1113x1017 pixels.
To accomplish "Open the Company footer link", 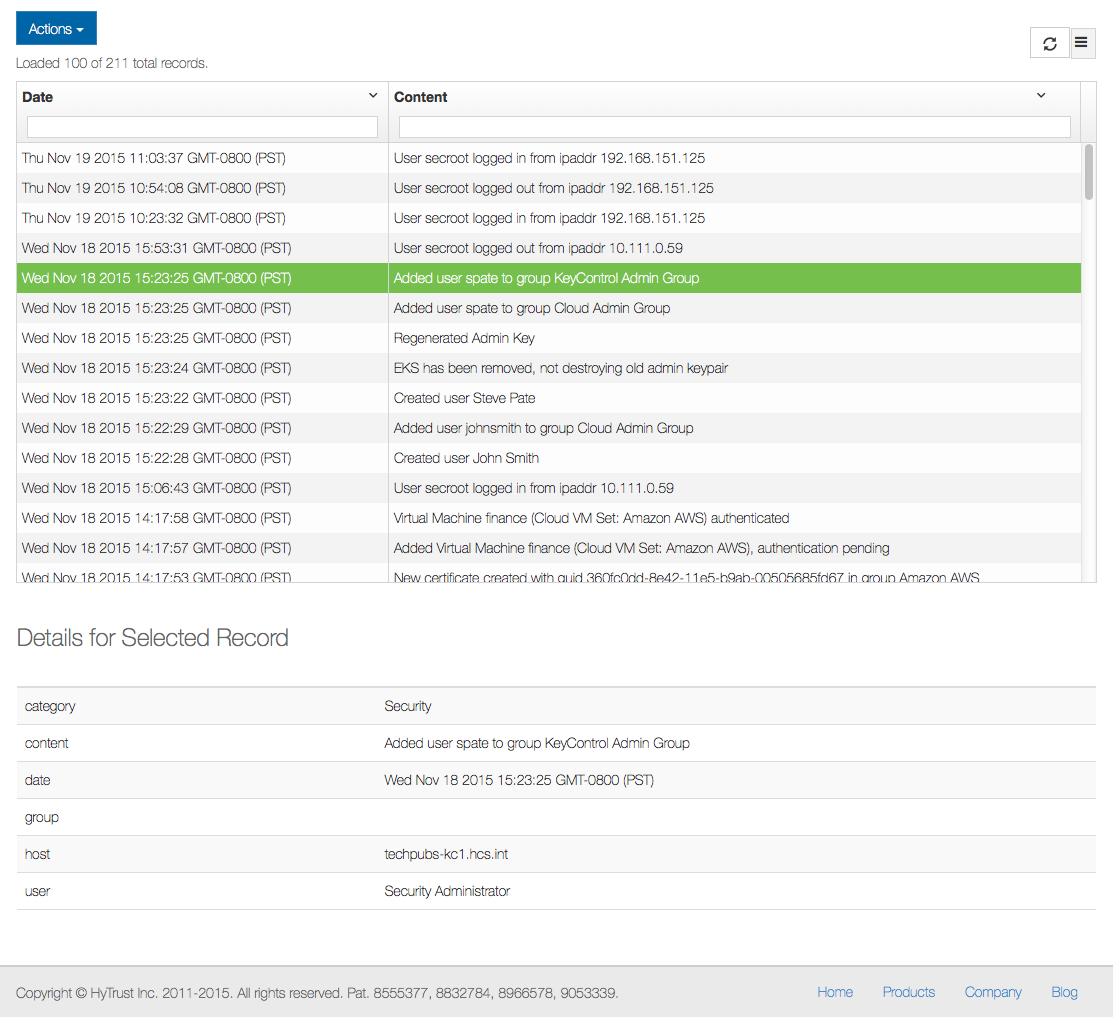I will pos(992,992).
